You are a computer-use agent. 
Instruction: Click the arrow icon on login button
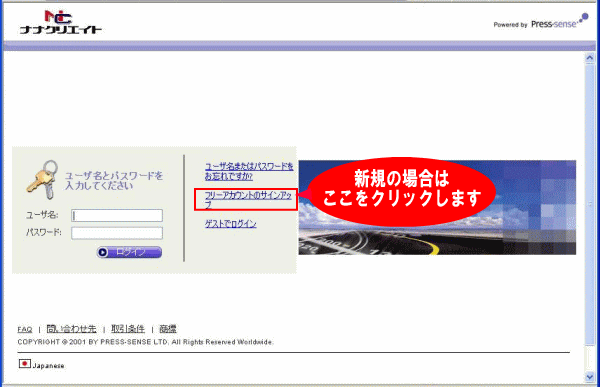point(103,252)
